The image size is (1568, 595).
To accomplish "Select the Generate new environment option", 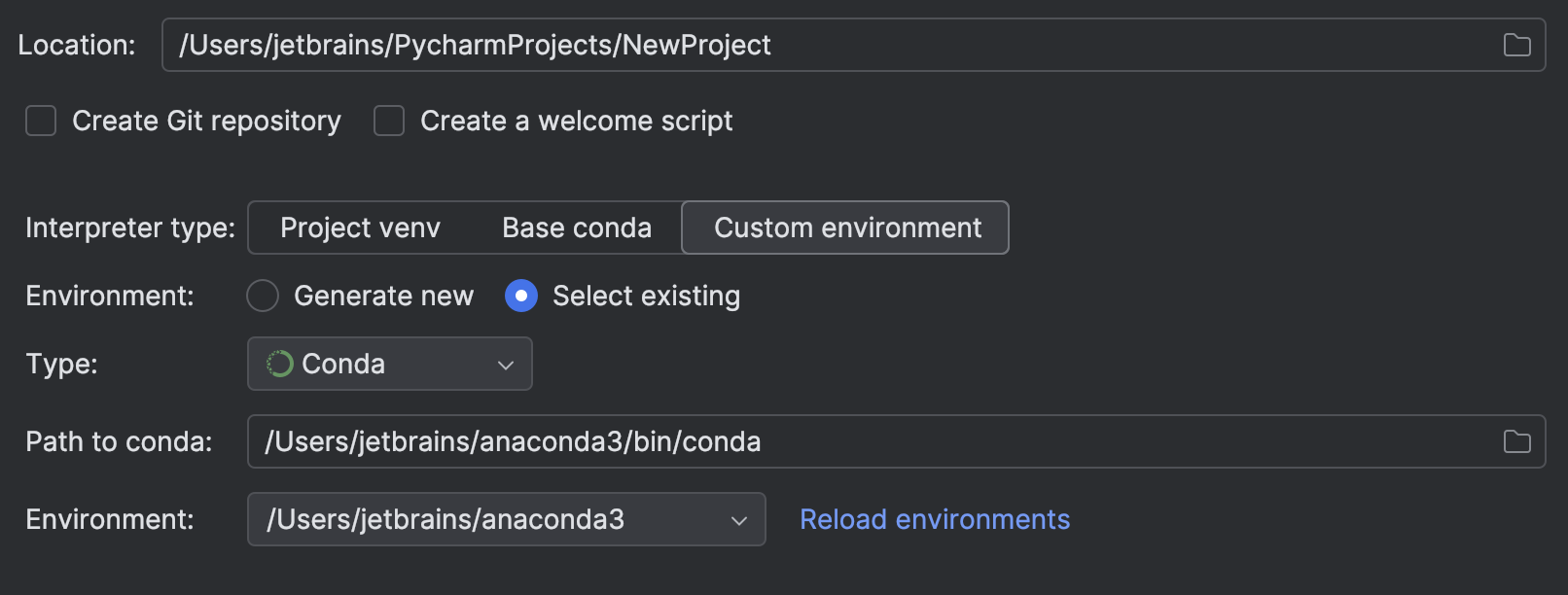I will coord(262,296).
